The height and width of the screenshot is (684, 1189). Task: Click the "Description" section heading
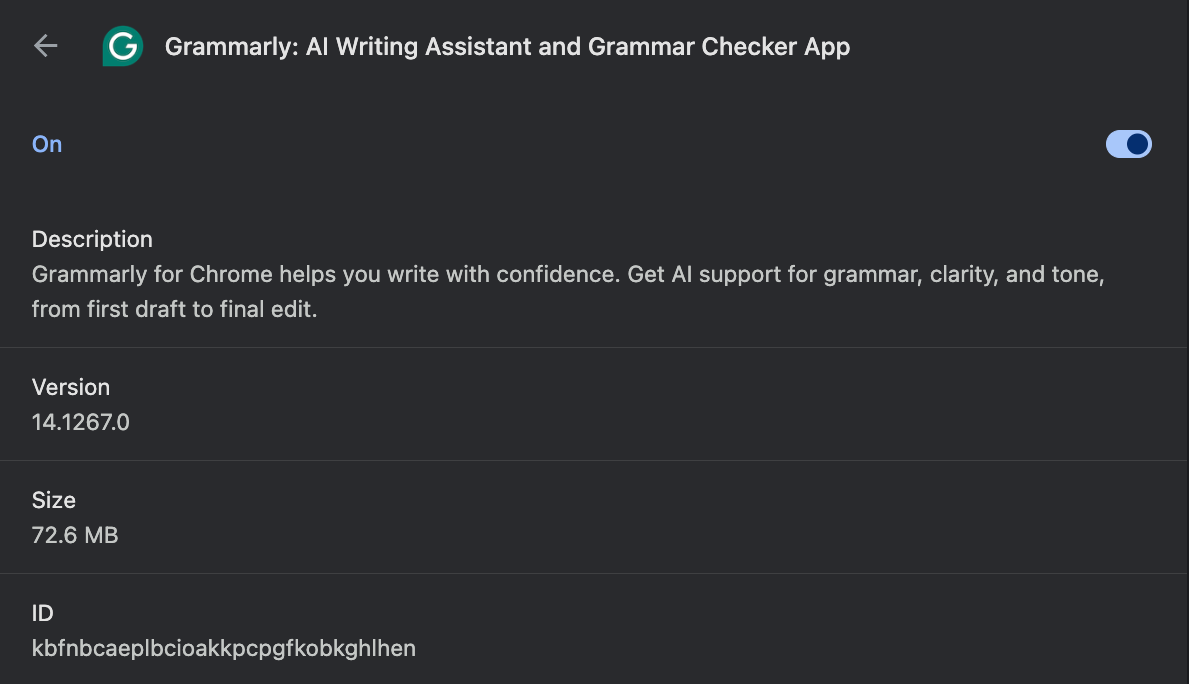click(x=92, y=239)
